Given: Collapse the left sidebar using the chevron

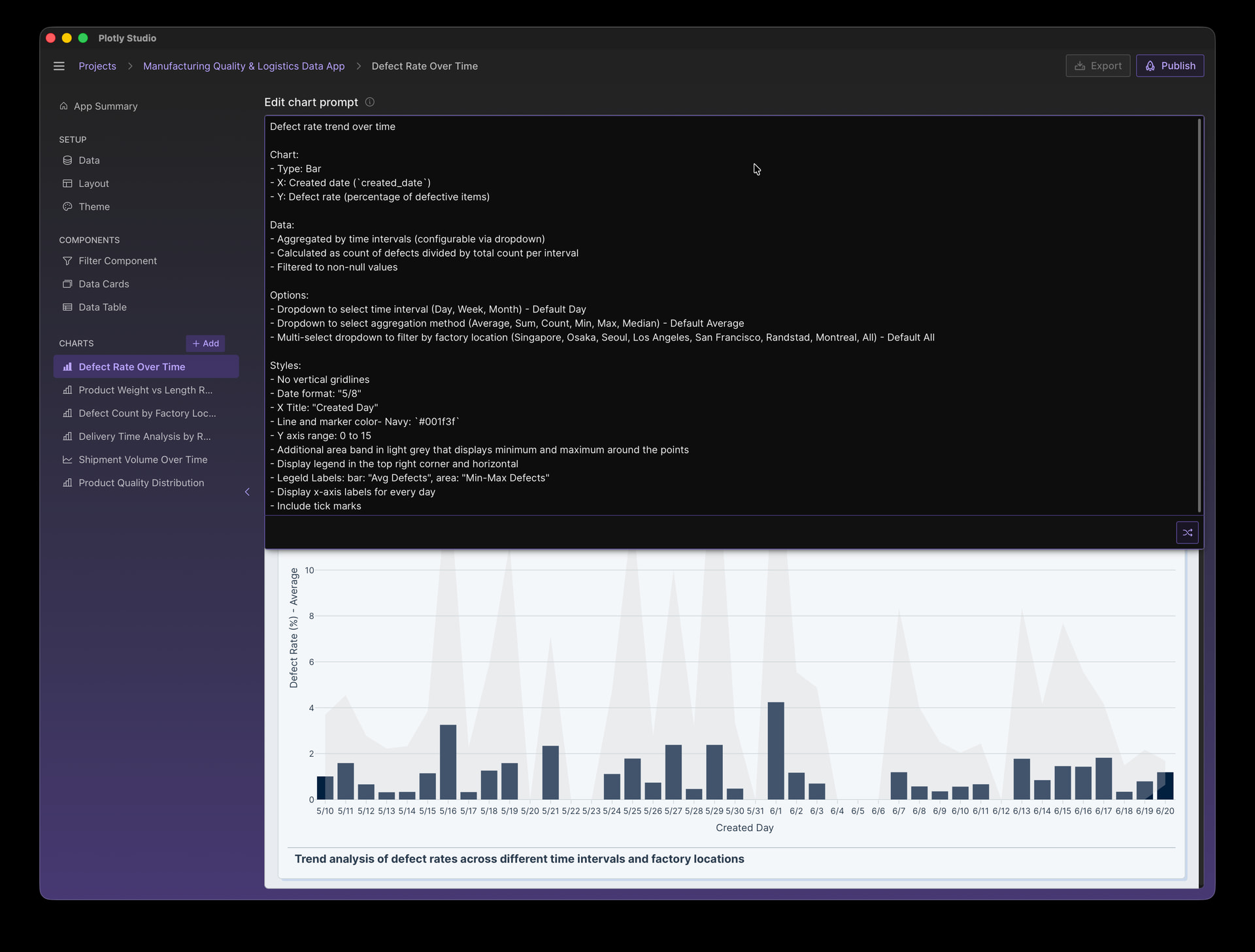Looking at the screenshot, I should coord(247,492).
